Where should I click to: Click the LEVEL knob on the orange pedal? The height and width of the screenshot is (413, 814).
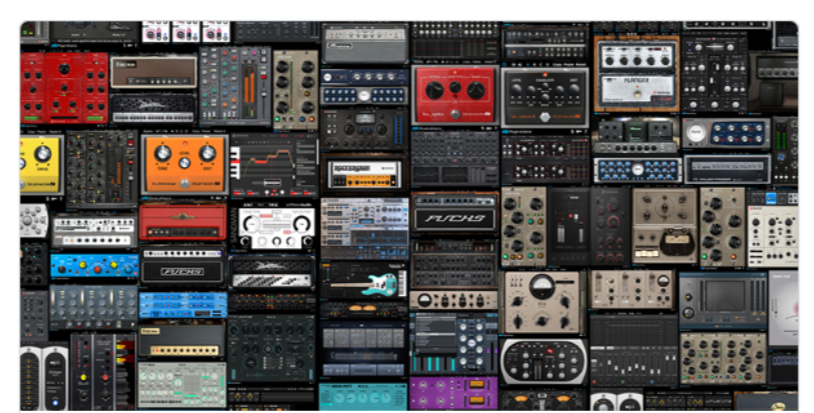(185, 162)
